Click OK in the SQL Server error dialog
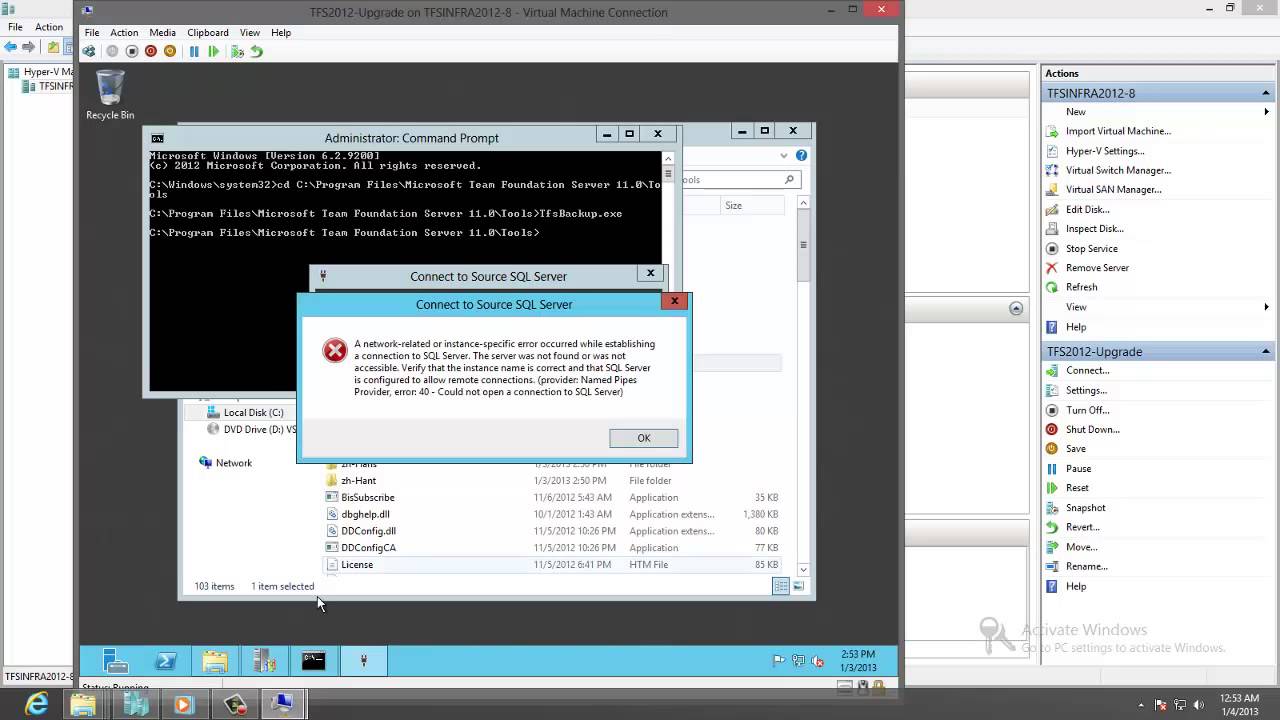The height and width of the screenshot is (720, 1280). tap(643, 438)
